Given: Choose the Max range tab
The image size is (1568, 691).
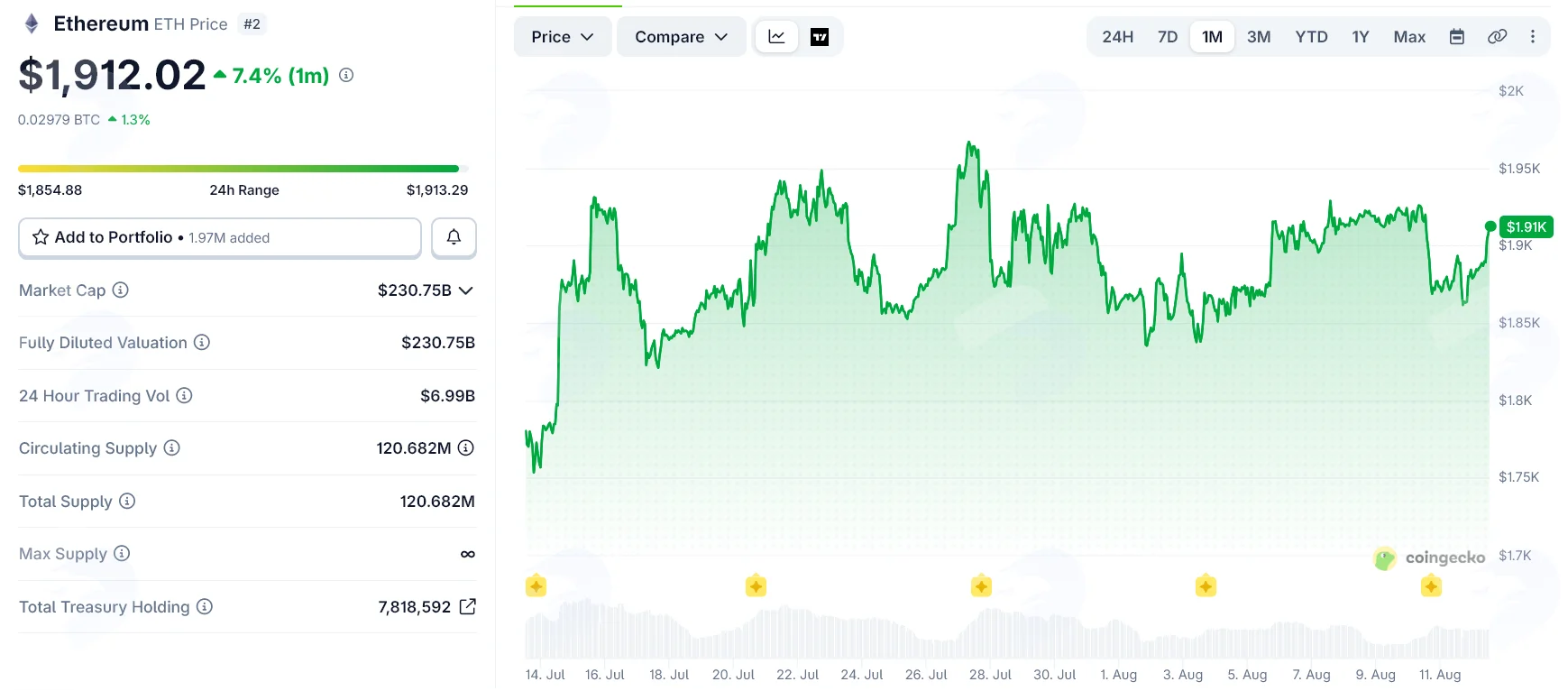Looking at the screenshot, I should [x=1409, y=37].
